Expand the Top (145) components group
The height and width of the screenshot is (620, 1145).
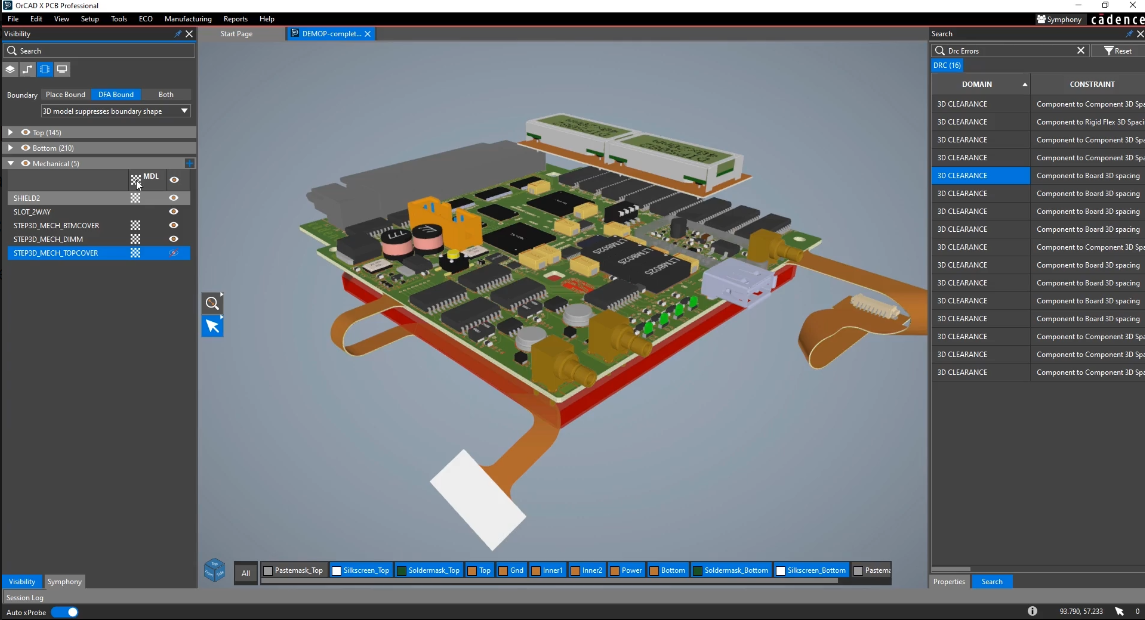tap(11, 132)
